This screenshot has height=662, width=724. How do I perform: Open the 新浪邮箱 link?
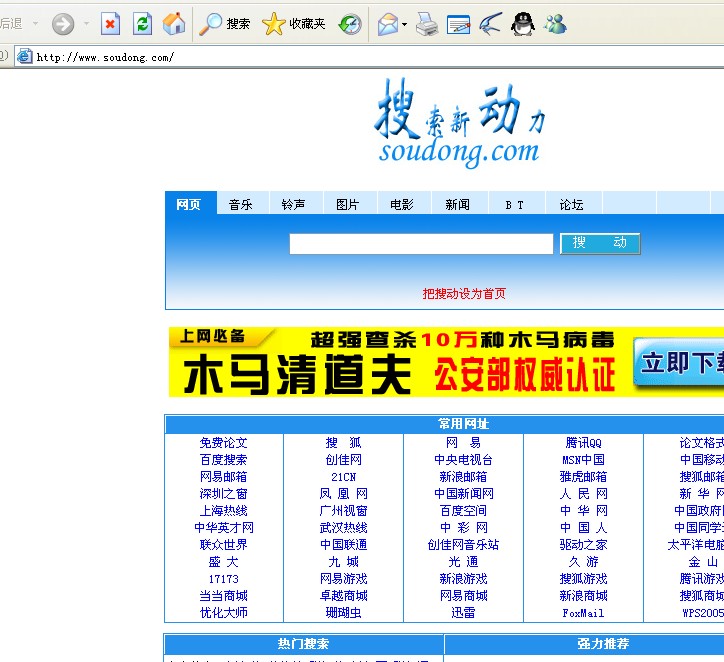(x=464, y=477)
